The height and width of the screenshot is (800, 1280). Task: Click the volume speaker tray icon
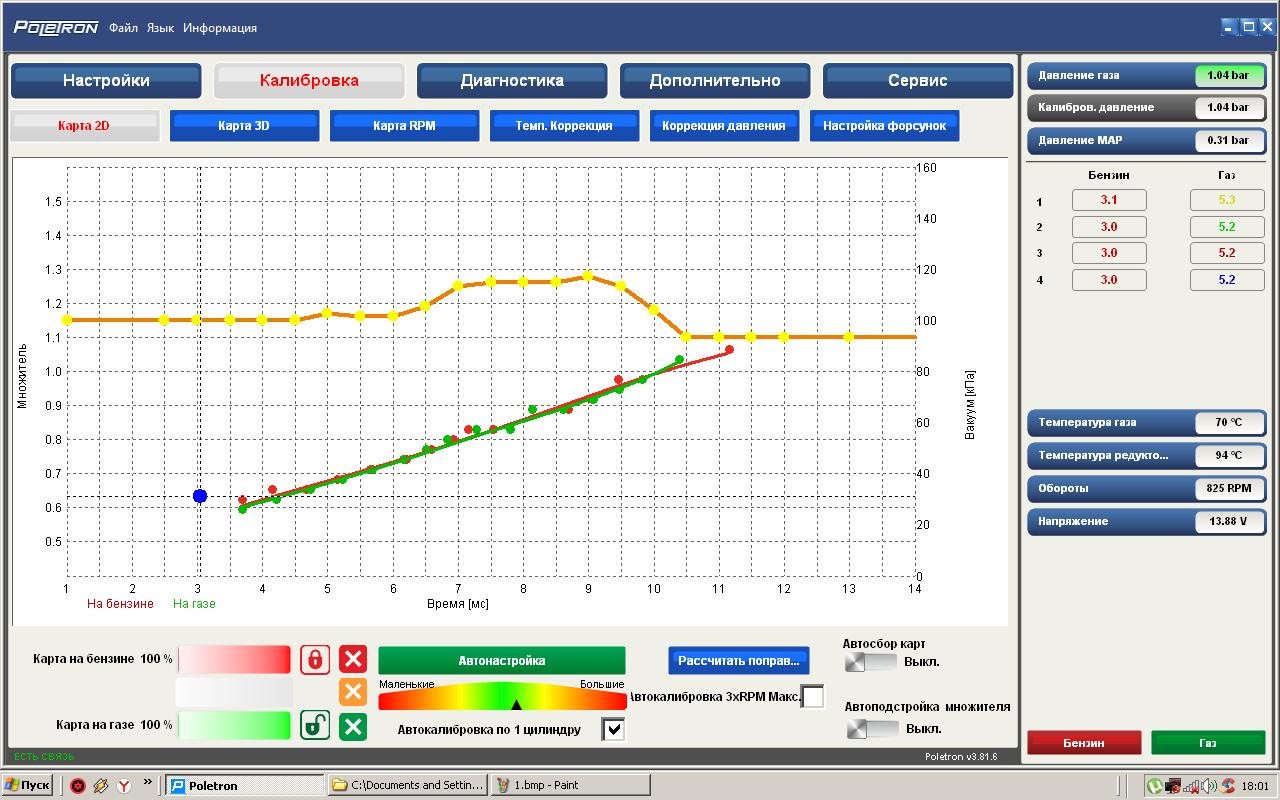1208,786
